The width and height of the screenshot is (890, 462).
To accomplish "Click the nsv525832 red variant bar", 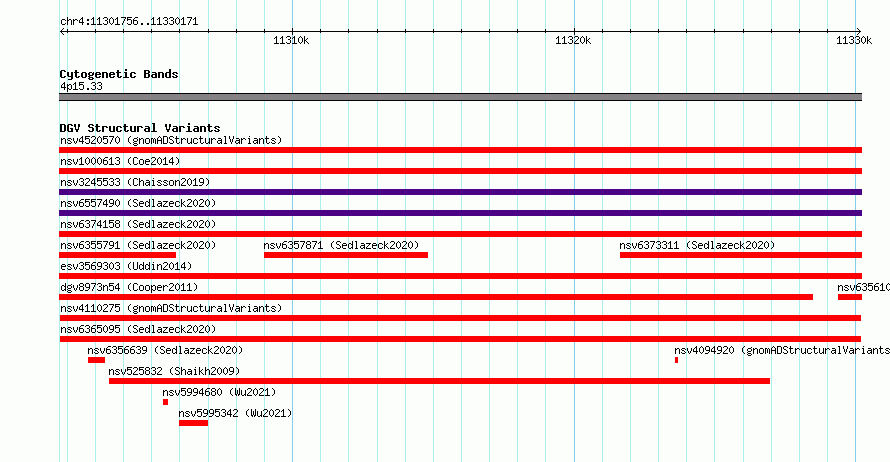I will [x=439, y=381].
